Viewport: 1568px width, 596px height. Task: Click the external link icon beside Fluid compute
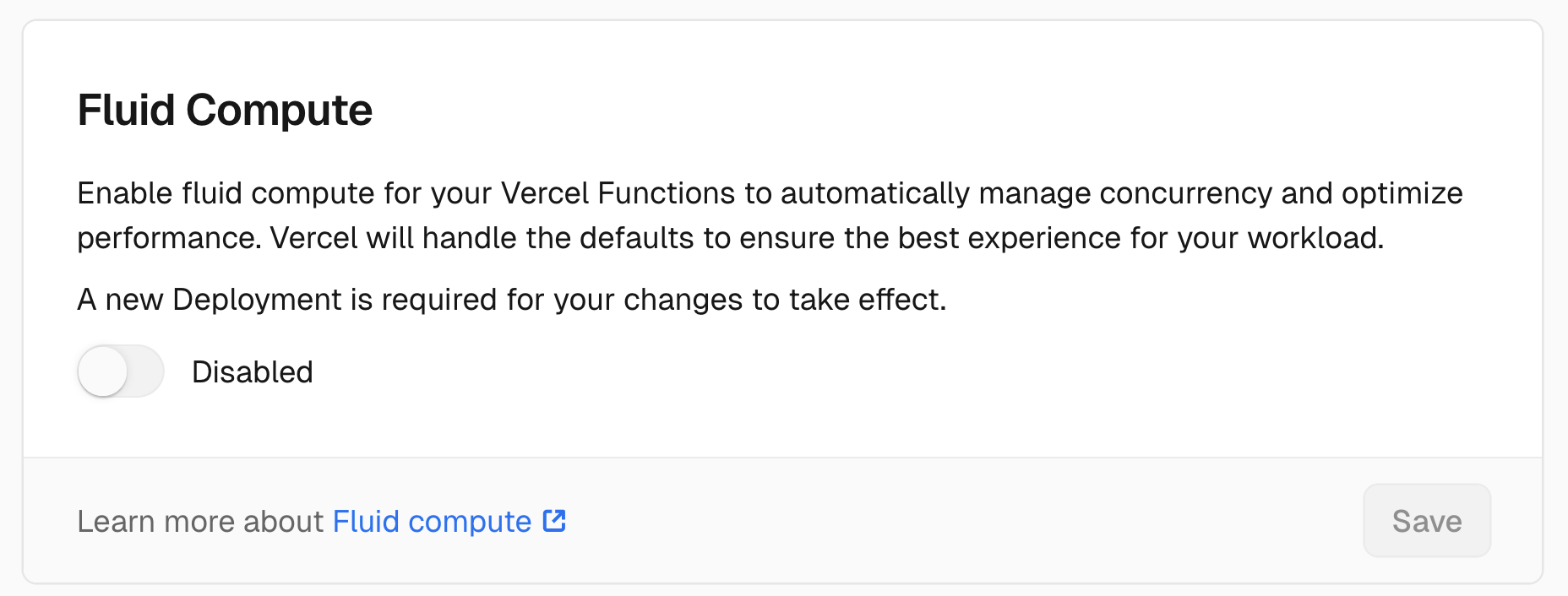(554, 521)
